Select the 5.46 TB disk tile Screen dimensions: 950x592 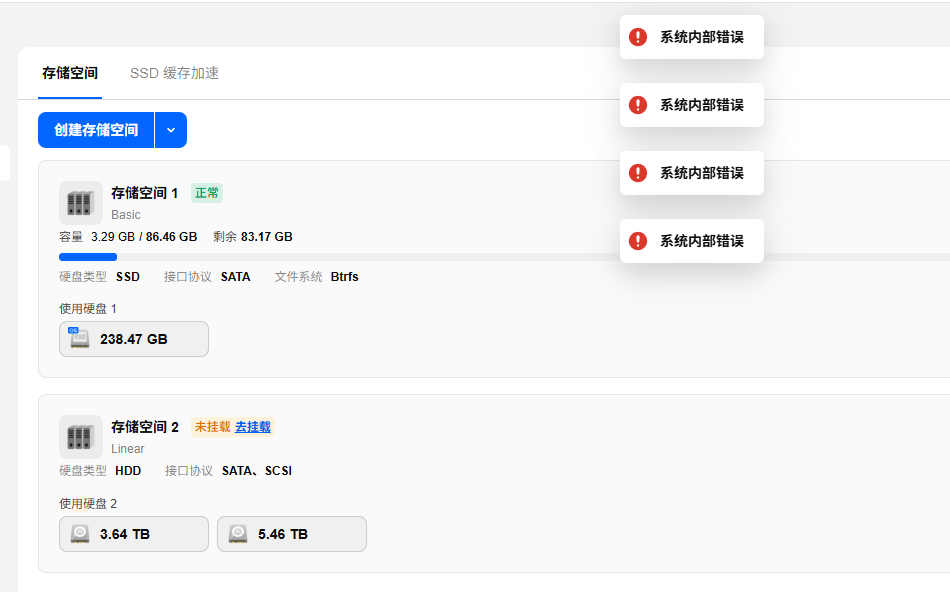292,534
